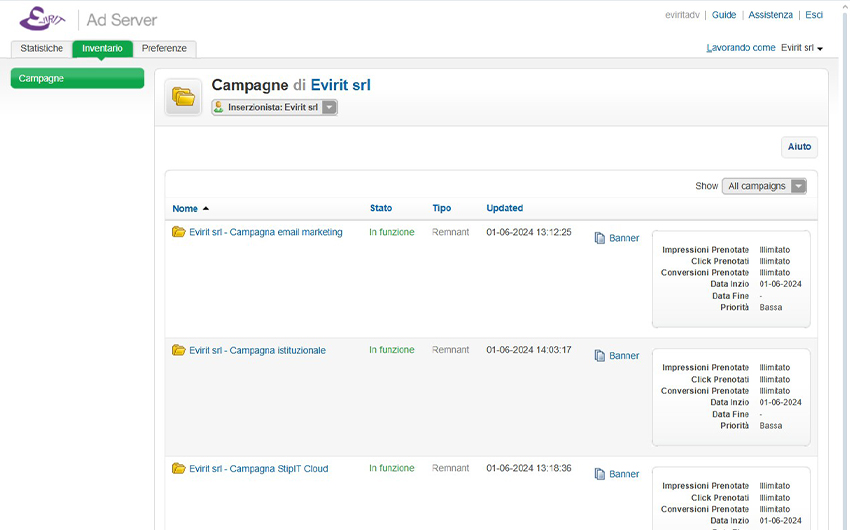Screen dimensions: 850x530
Task: Switch to the Statistiche tab
Action: point(41,48)
